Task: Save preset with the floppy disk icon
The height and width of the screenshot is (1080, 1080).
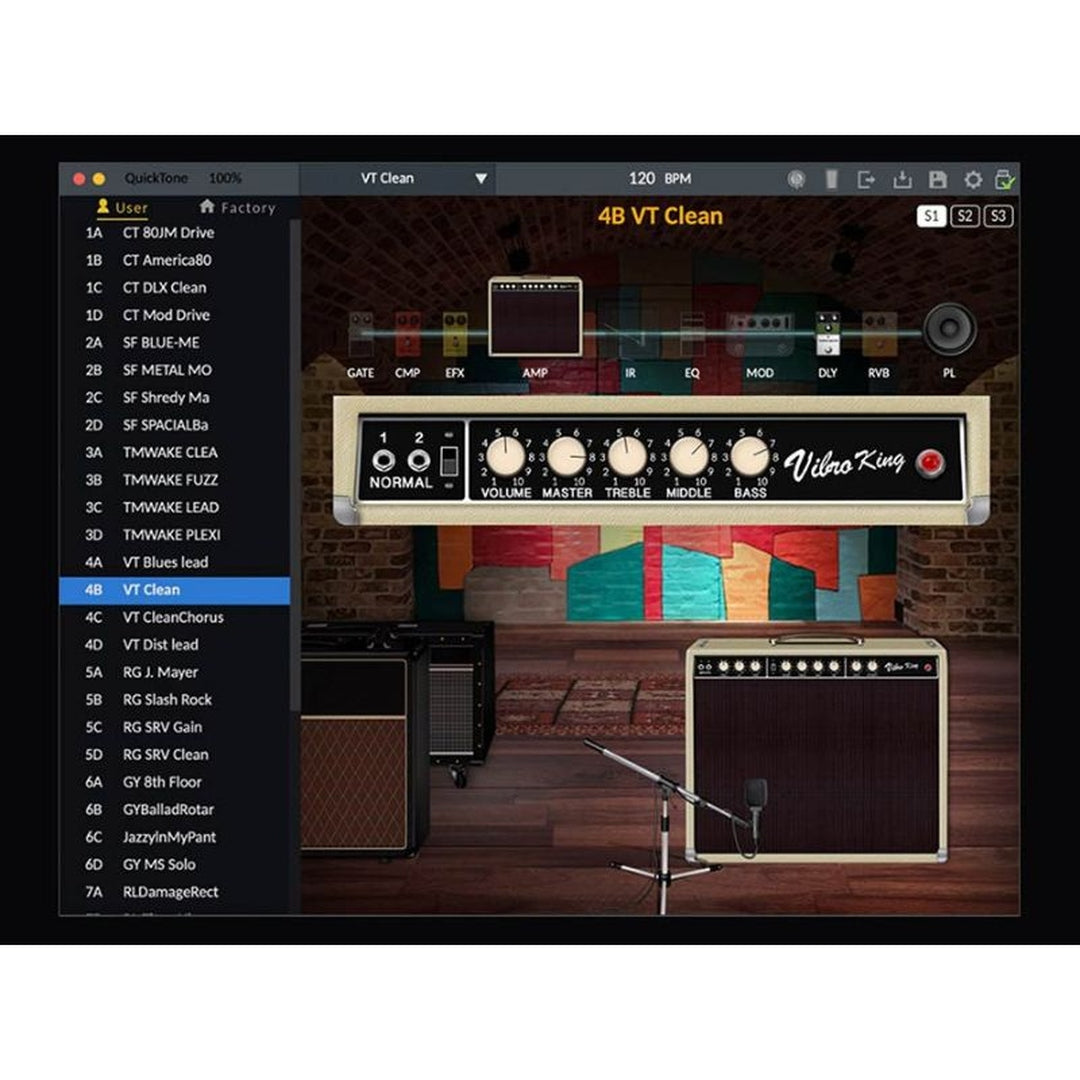Action: (x=937, y=179)
